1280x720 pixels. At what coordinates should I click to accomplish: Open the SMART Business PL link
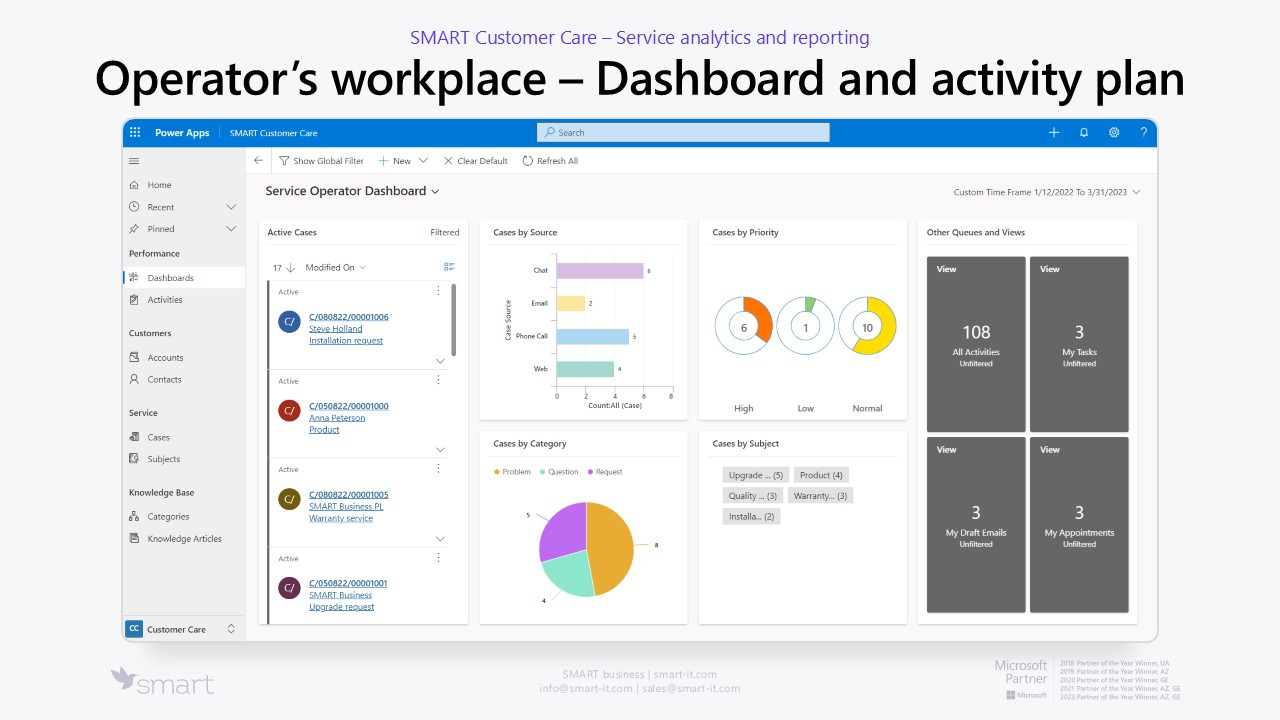coord(346,507)
